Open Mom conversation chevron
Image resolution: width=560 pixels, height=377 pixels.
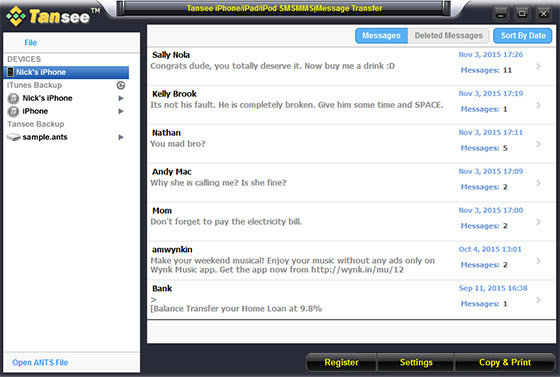point(539,222)
